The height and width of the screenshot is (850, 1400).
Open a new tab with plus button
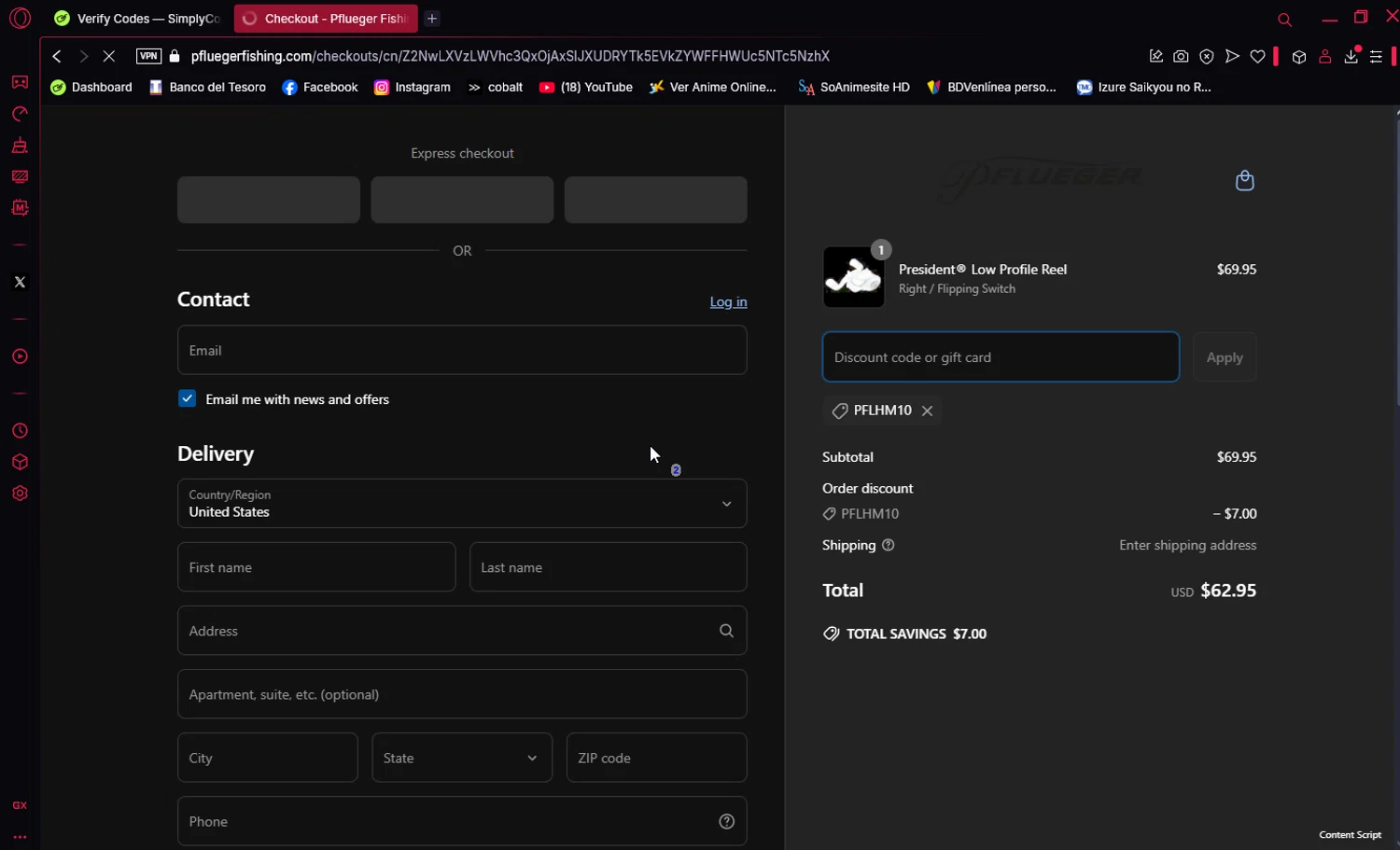(x=432, y=19)
